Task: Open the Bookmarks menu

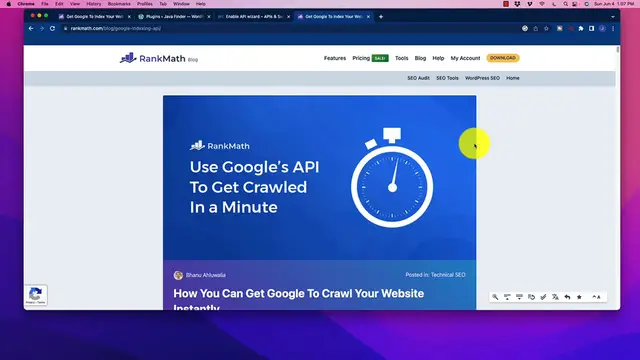Action: tap(119, 4)
